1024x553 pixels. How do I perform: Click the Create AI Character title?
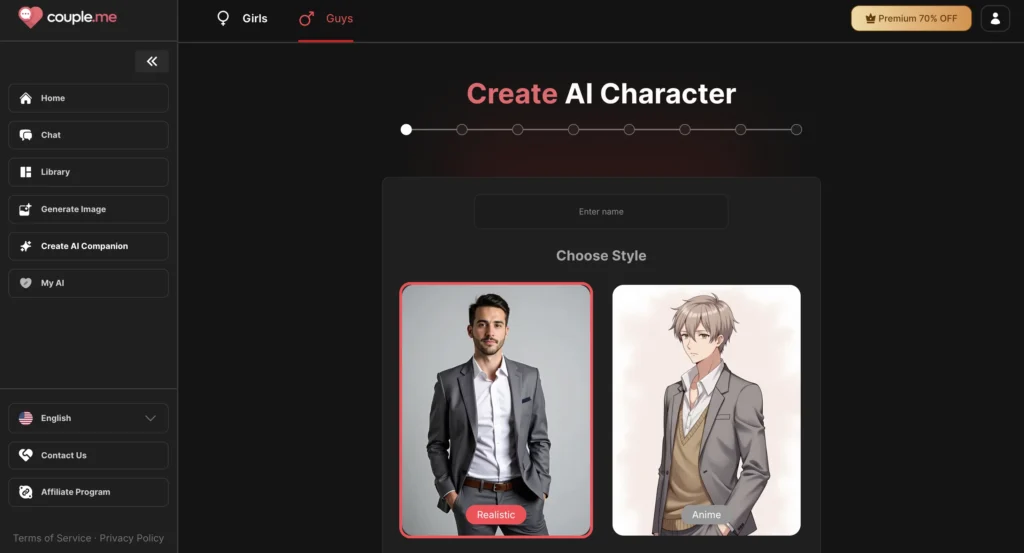click(x=601, y=94)
